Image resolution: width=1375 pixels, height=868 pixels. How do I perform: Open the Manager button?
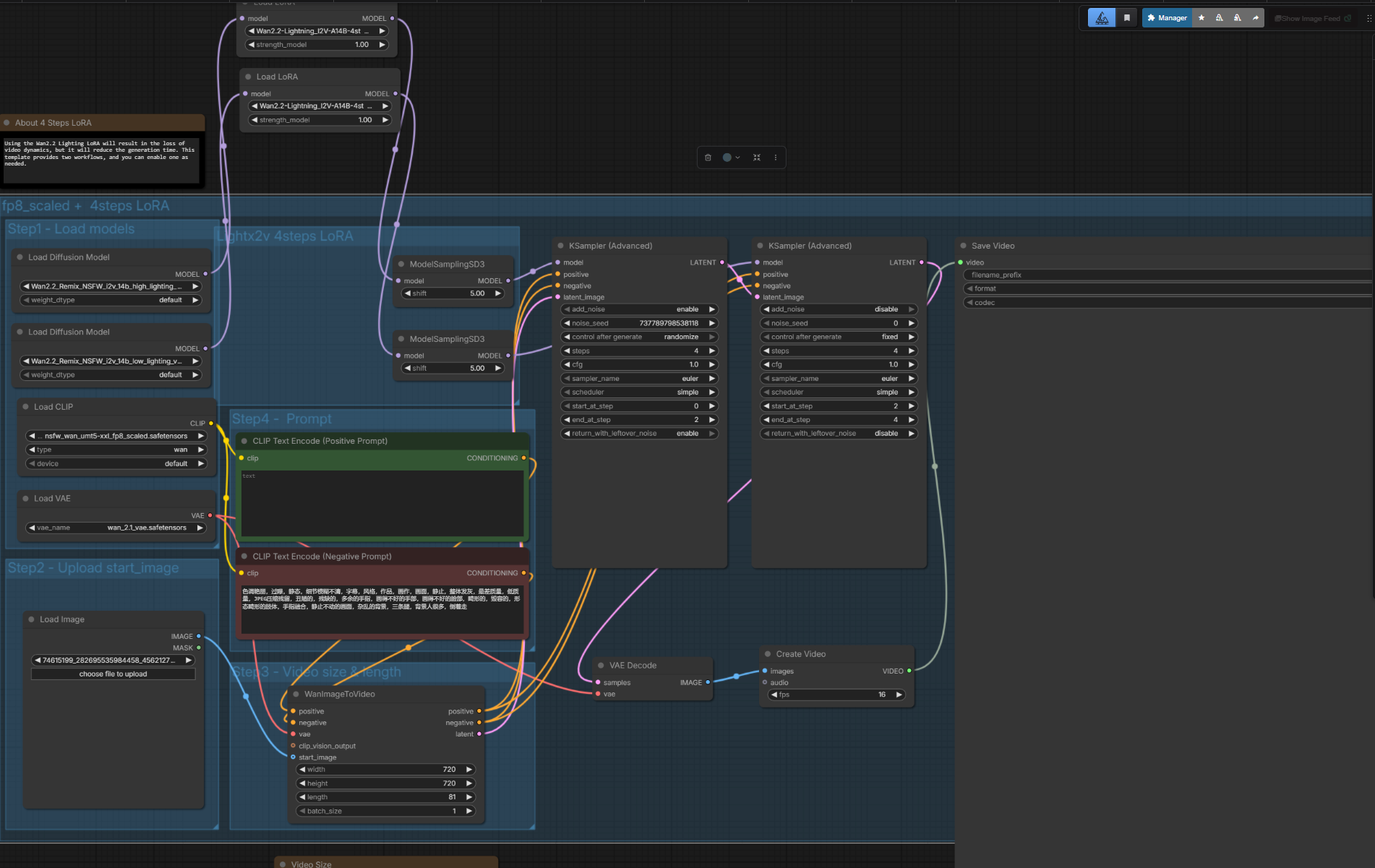(x=1167, y=18)
